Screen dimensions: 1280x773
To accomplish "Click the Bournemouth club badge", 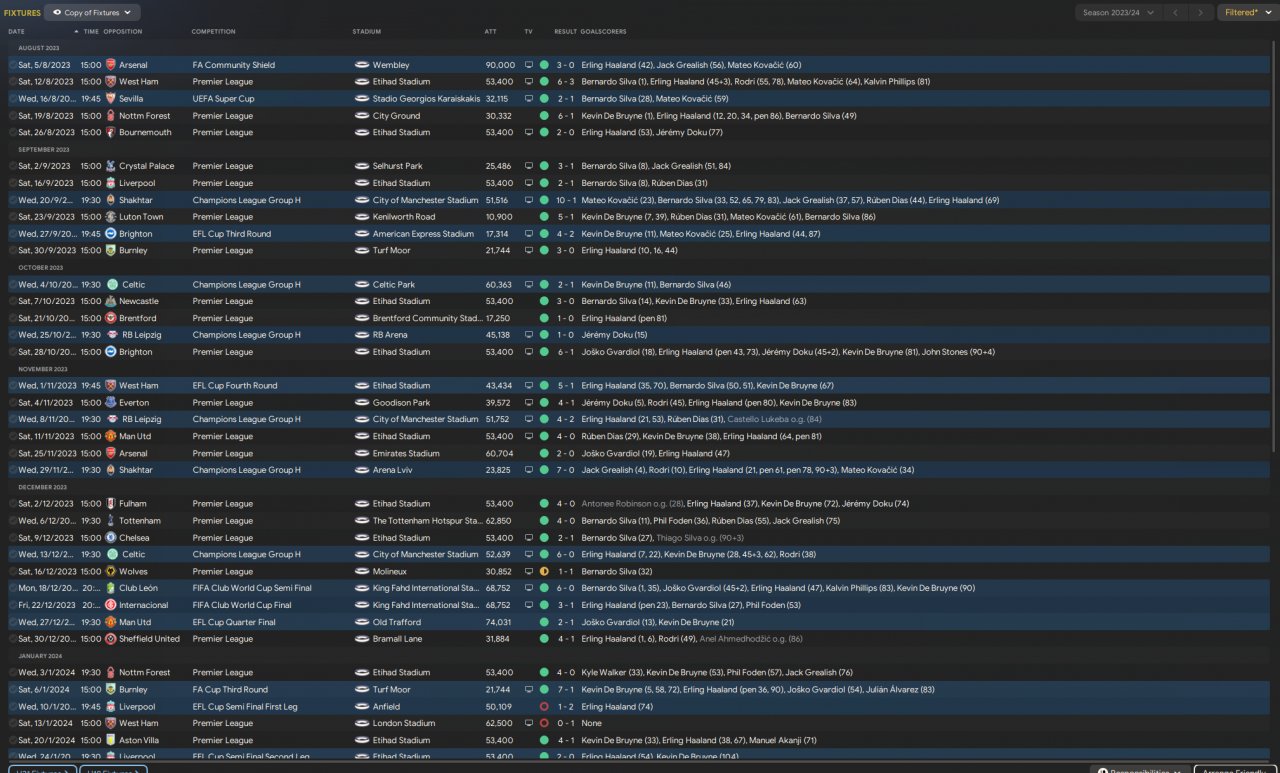I will pos(111,132).
